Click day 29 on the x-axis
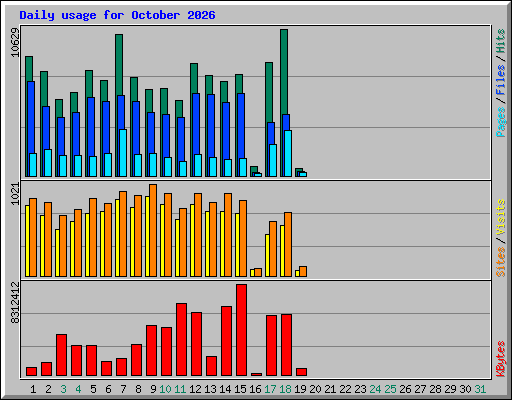The height and width of the screenshot is (400, 512). tap(450, 389)
